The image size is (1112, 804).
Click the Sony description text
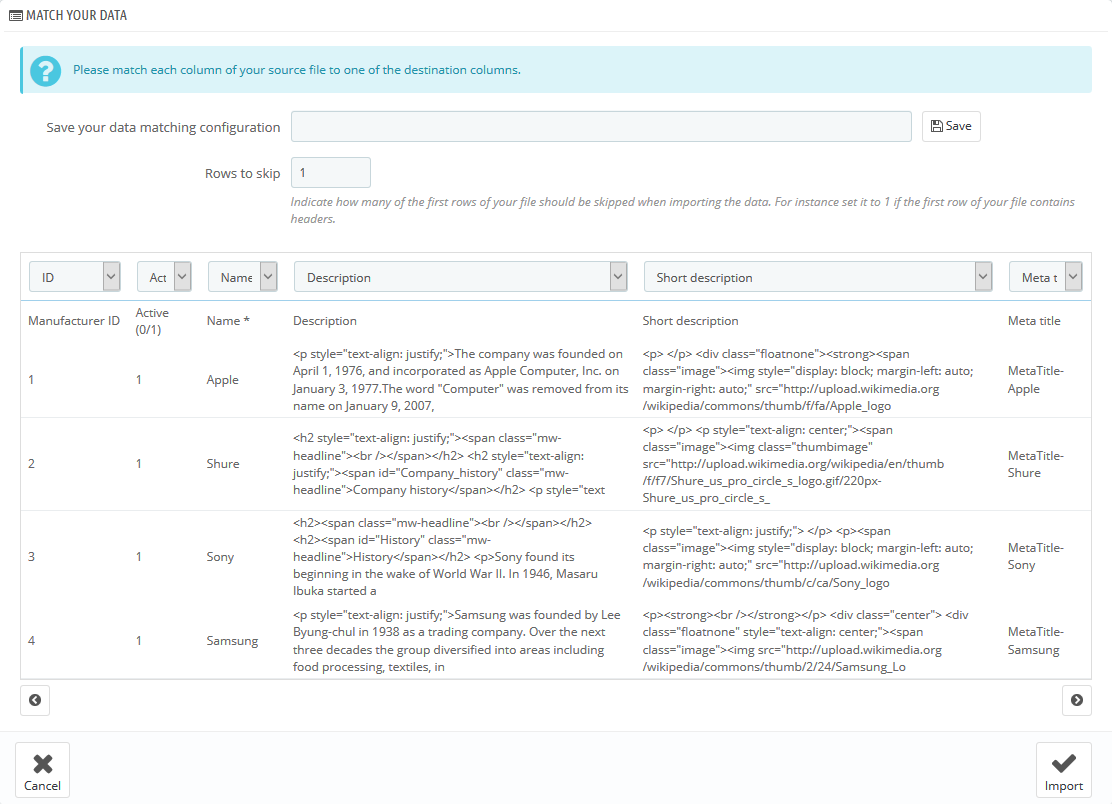(445, 557)
